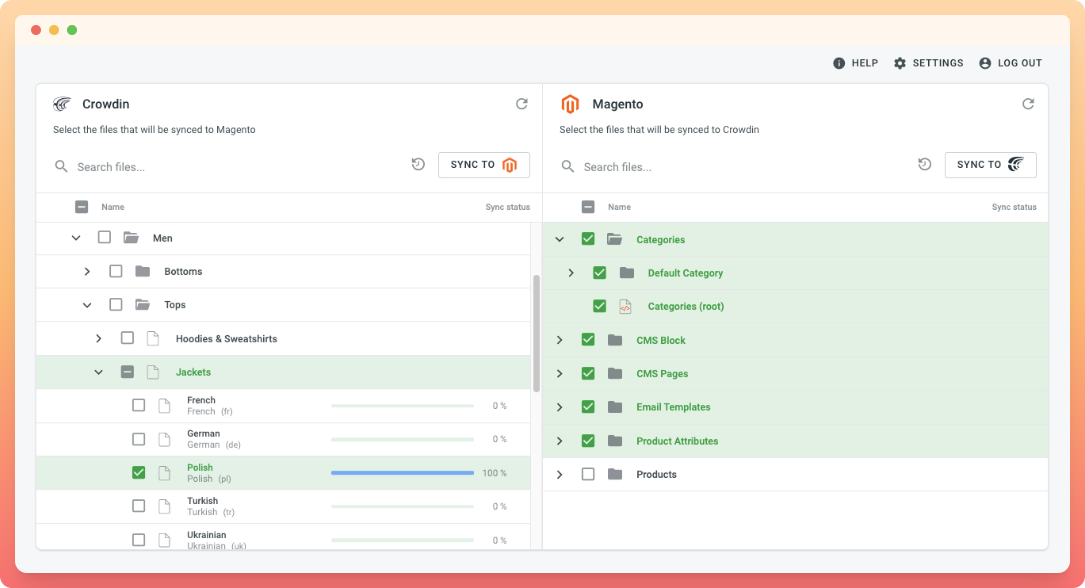
Task: Refresh the Crowdin file list
Action: pos(522,104)
